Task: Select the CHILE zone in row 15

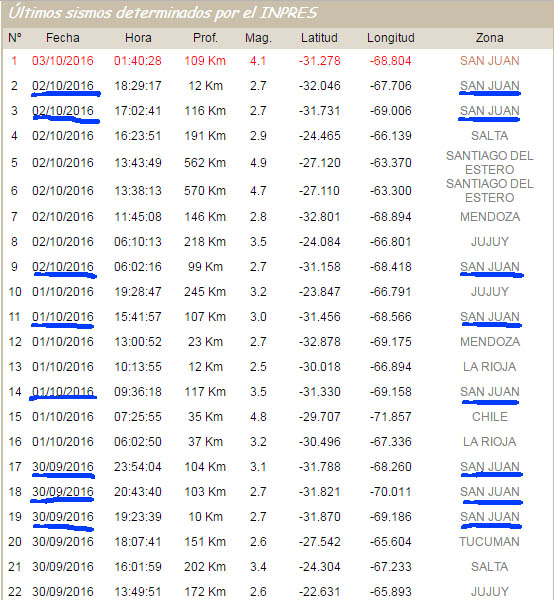Action: point(490,417)
